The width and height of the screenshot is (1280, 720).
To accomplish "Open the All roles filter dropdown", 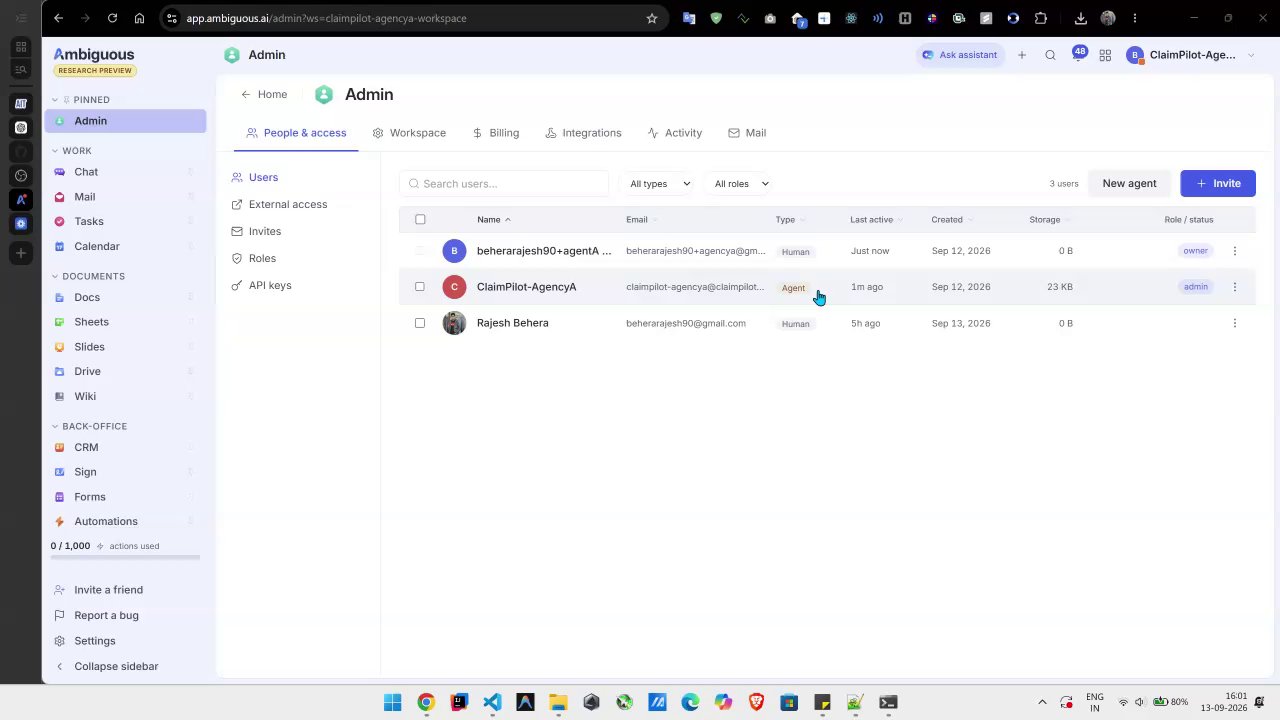I will point(741,184).
